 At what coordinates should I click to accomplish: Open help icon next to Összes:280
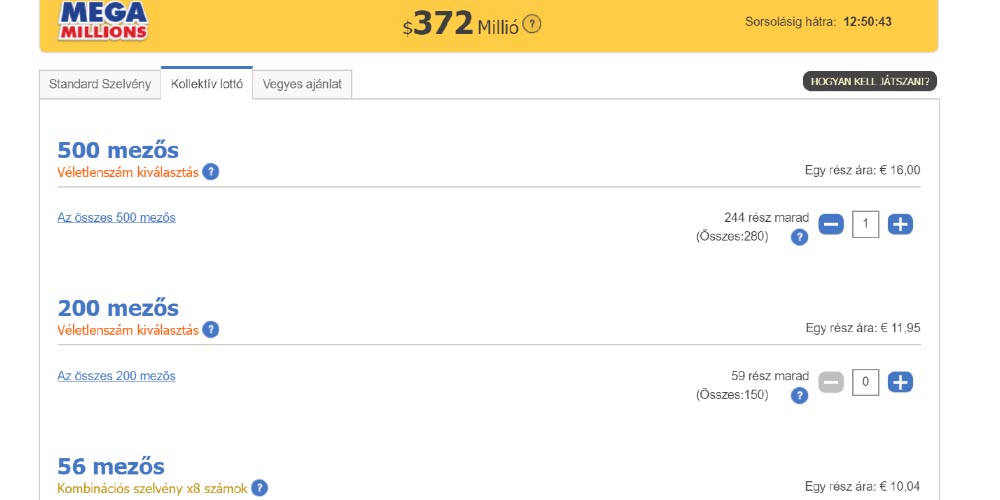[x=799, y=237]
